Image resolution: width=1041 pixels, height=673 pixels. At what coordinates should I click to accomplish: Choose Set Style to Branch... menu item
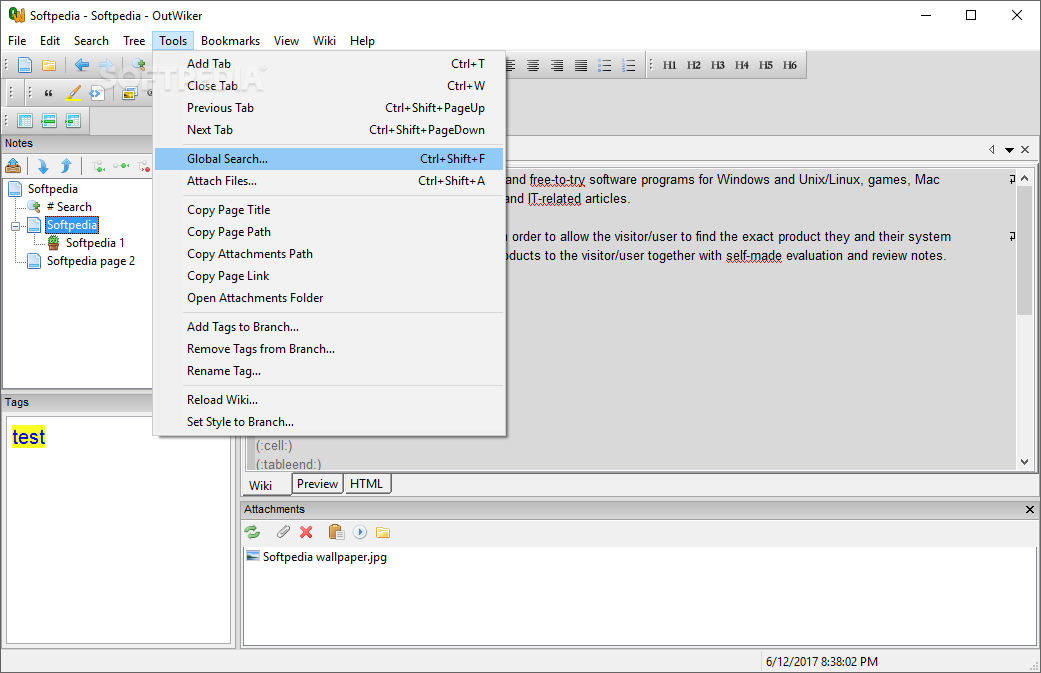click(329, 421)
